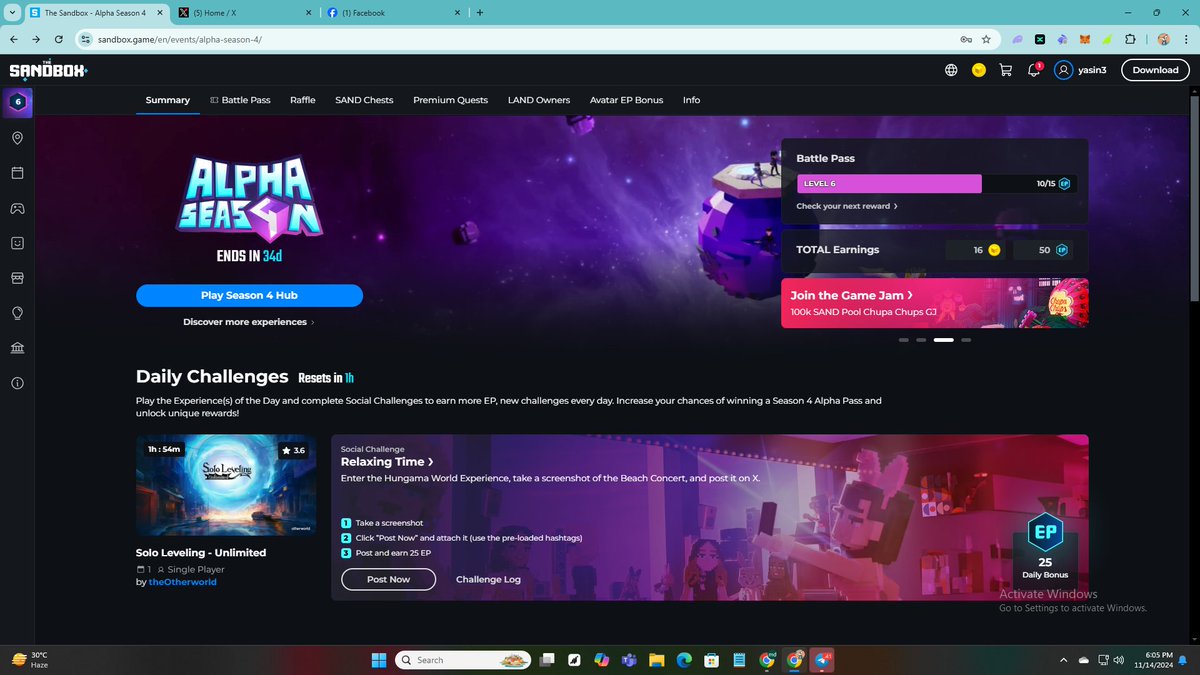Open the level 6 badge in sidebar
This screenshot has width=1200, height=675.
18,101
